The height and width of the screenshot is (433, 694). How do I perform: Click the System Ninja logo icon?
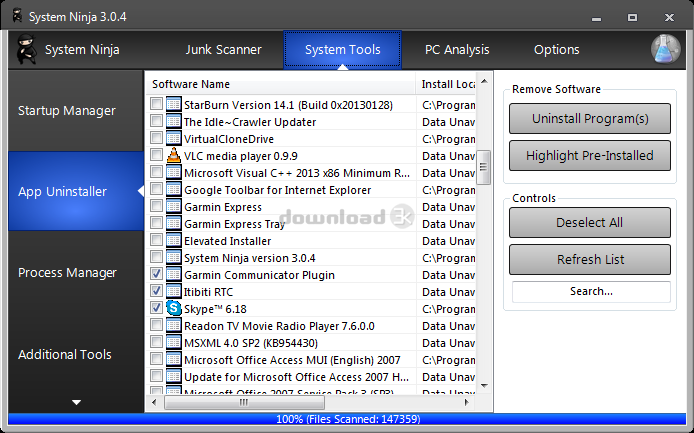[x=26, y=50]
